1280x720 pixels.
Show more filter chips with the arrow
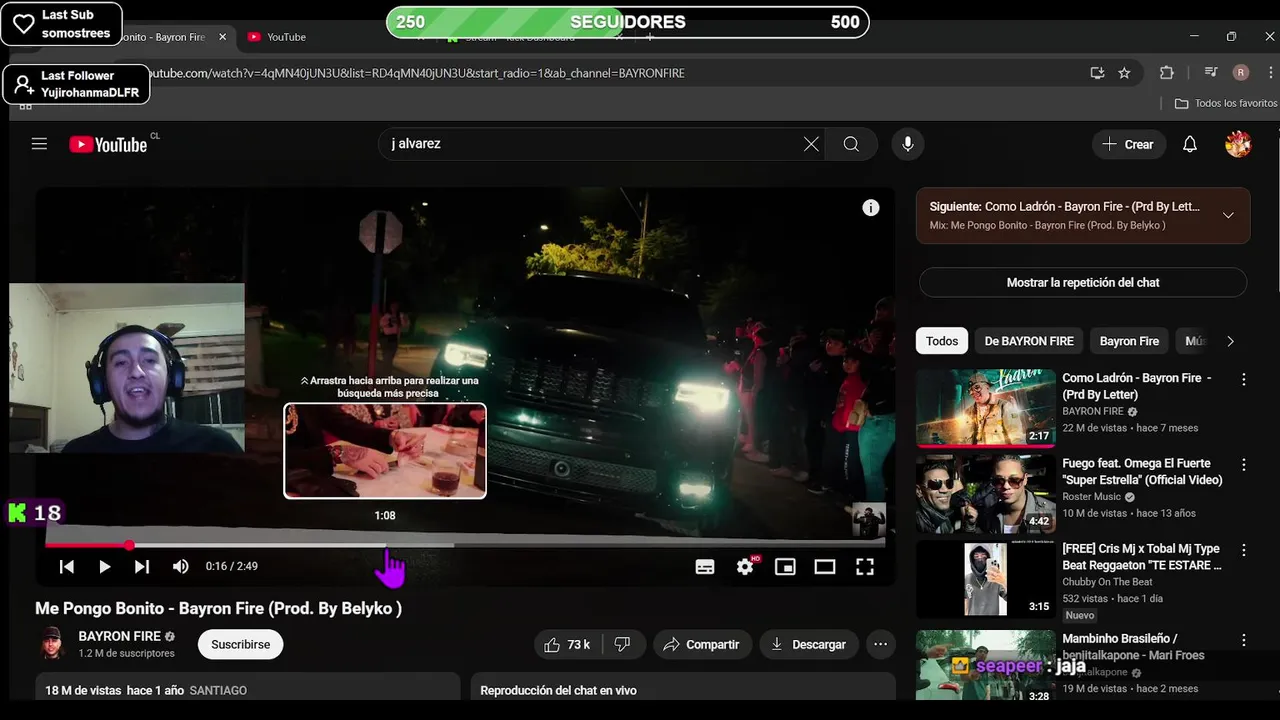pyautogui.click(x=1230, y=341)
